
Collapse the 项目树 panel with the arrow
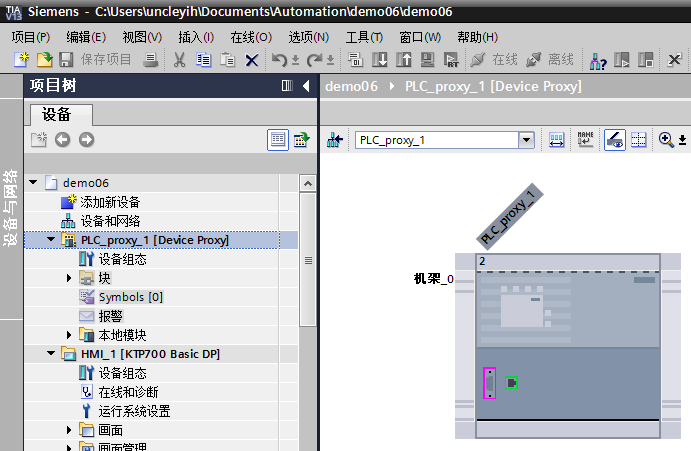click(306, 86)
